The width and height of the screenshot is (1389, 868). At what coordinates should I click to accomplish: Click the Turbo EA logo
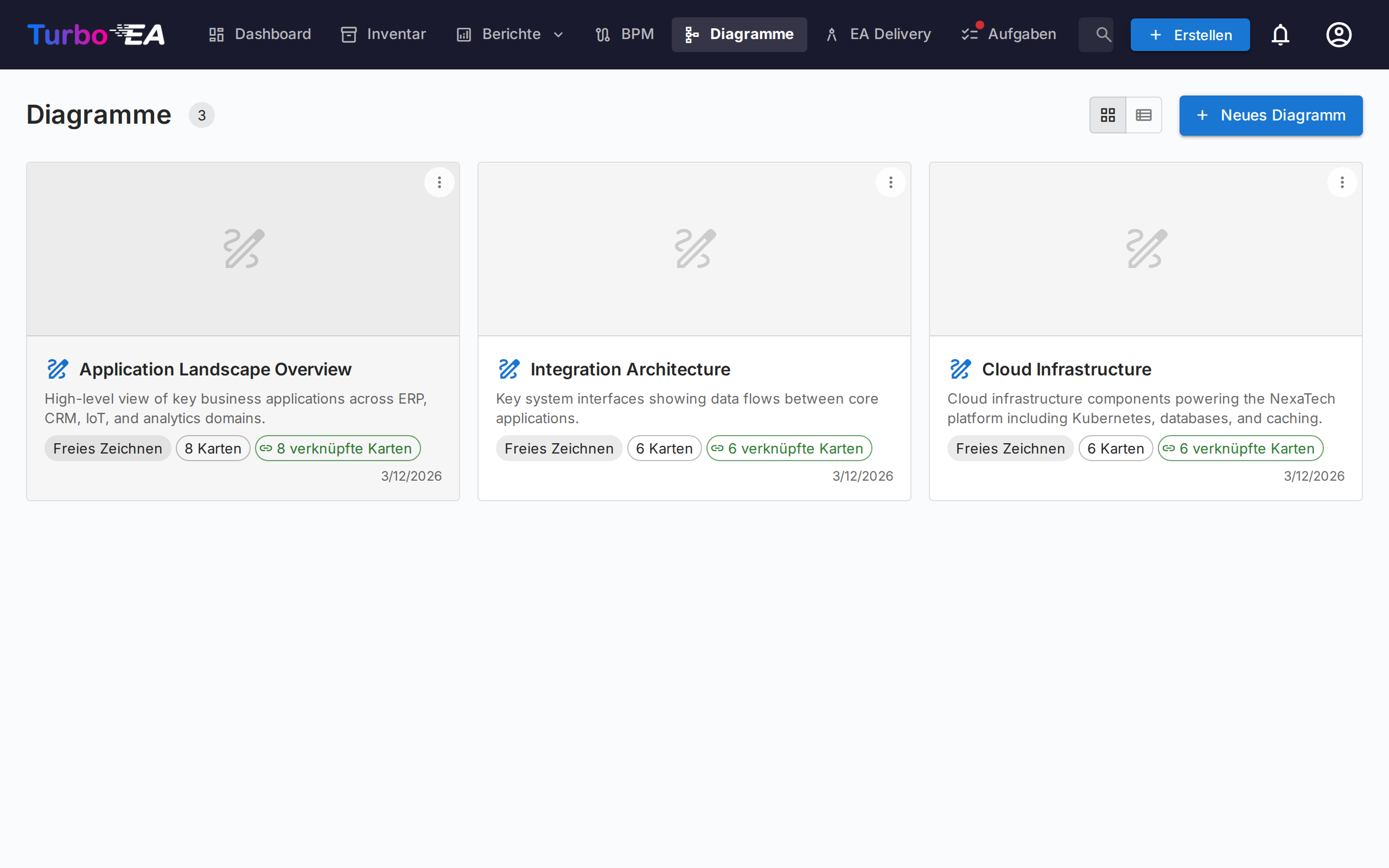96,34
